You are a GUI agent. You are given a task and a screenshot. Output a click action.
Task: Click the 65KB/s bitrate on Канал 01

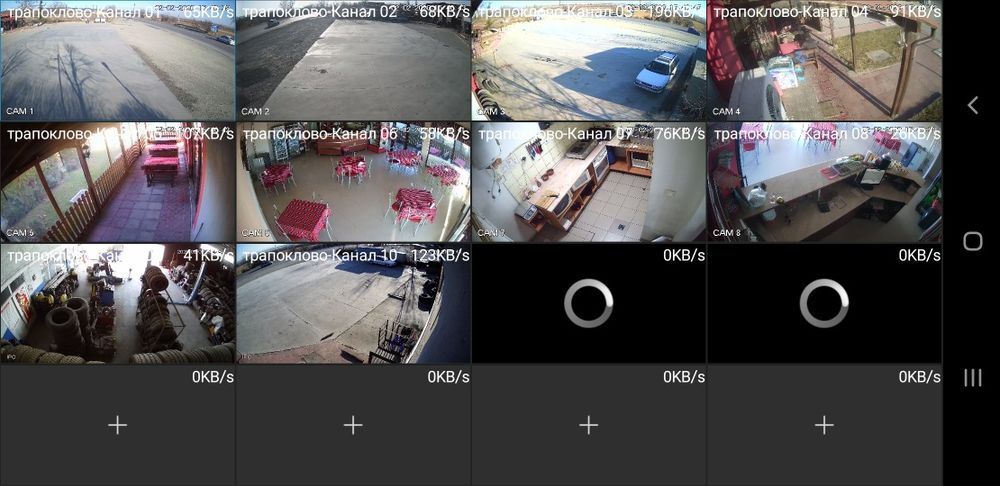pyautogui.click(x=209, y=12)
